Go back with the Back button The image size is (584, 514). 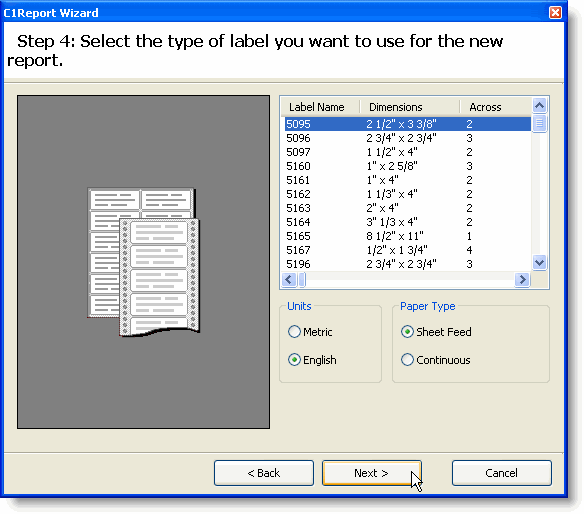click(264, 473)
